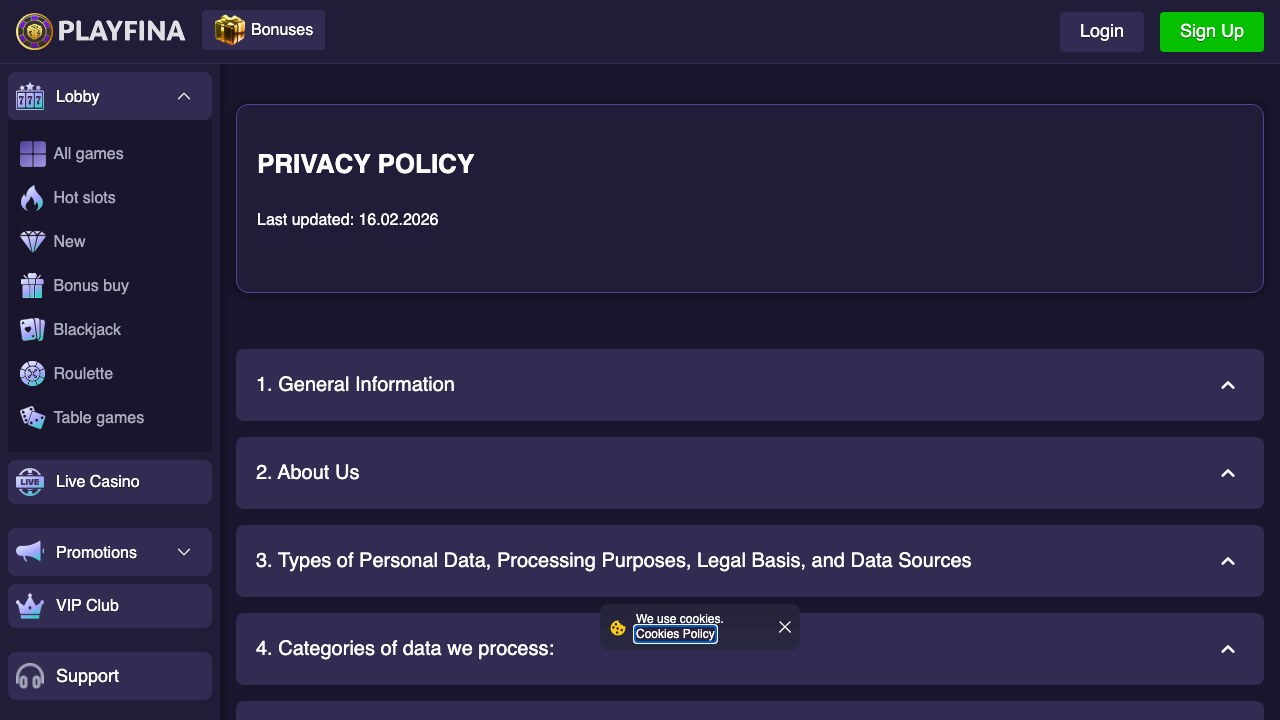Open the Support section
The width and height of the screenshot is (1280, 720).
click(110, 676)
